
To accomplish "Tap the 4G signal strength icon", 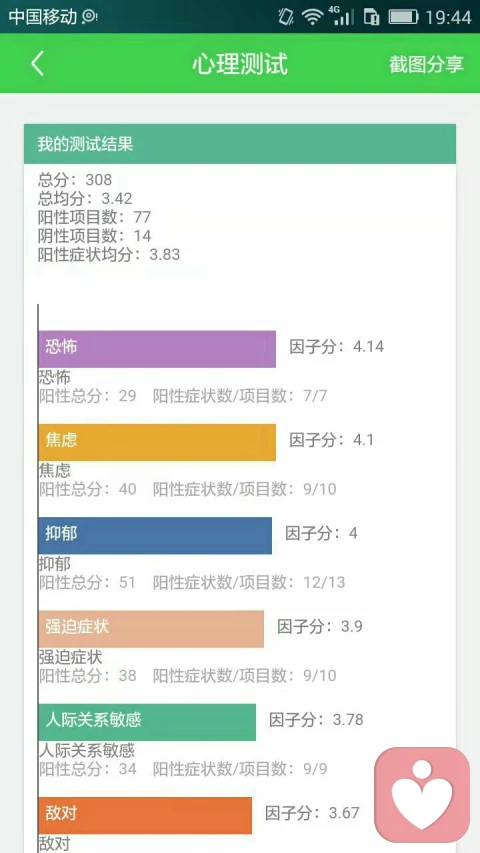I will pyautogui.click(x=341, y=16).
